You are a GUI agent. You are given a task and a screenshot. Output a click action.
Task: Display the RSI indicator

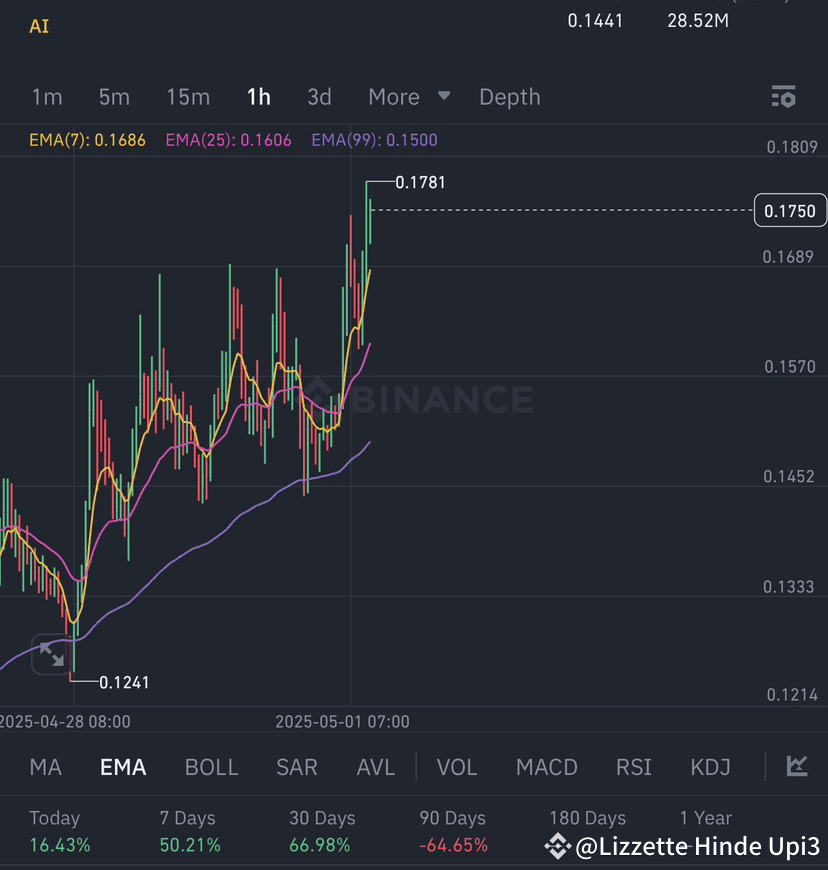tap(633, 766)
